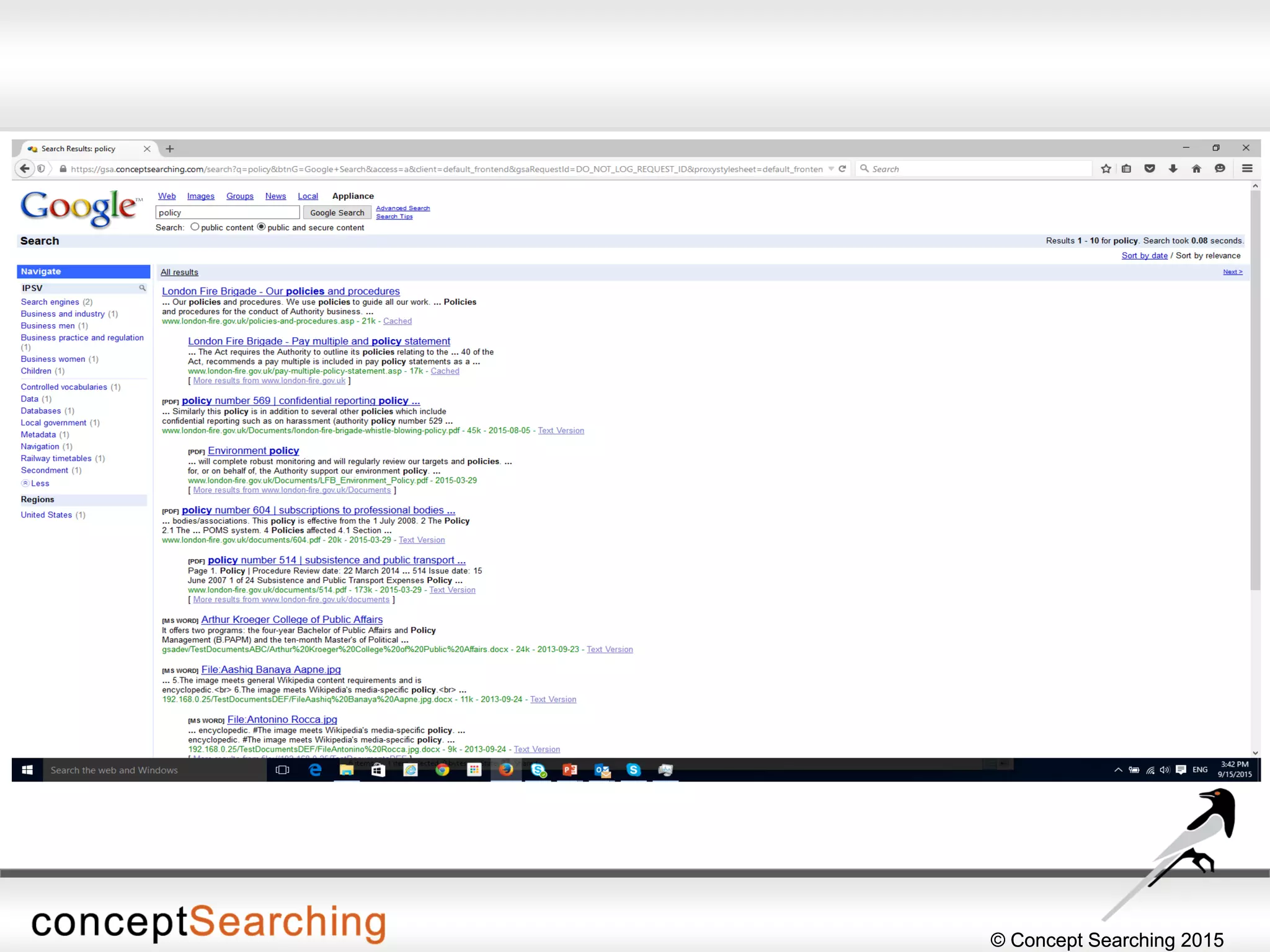This screenshot has height=952, width=1270.
Task: Open the taskbar clock showing 3:42 PM
Action: [1234, 770]
